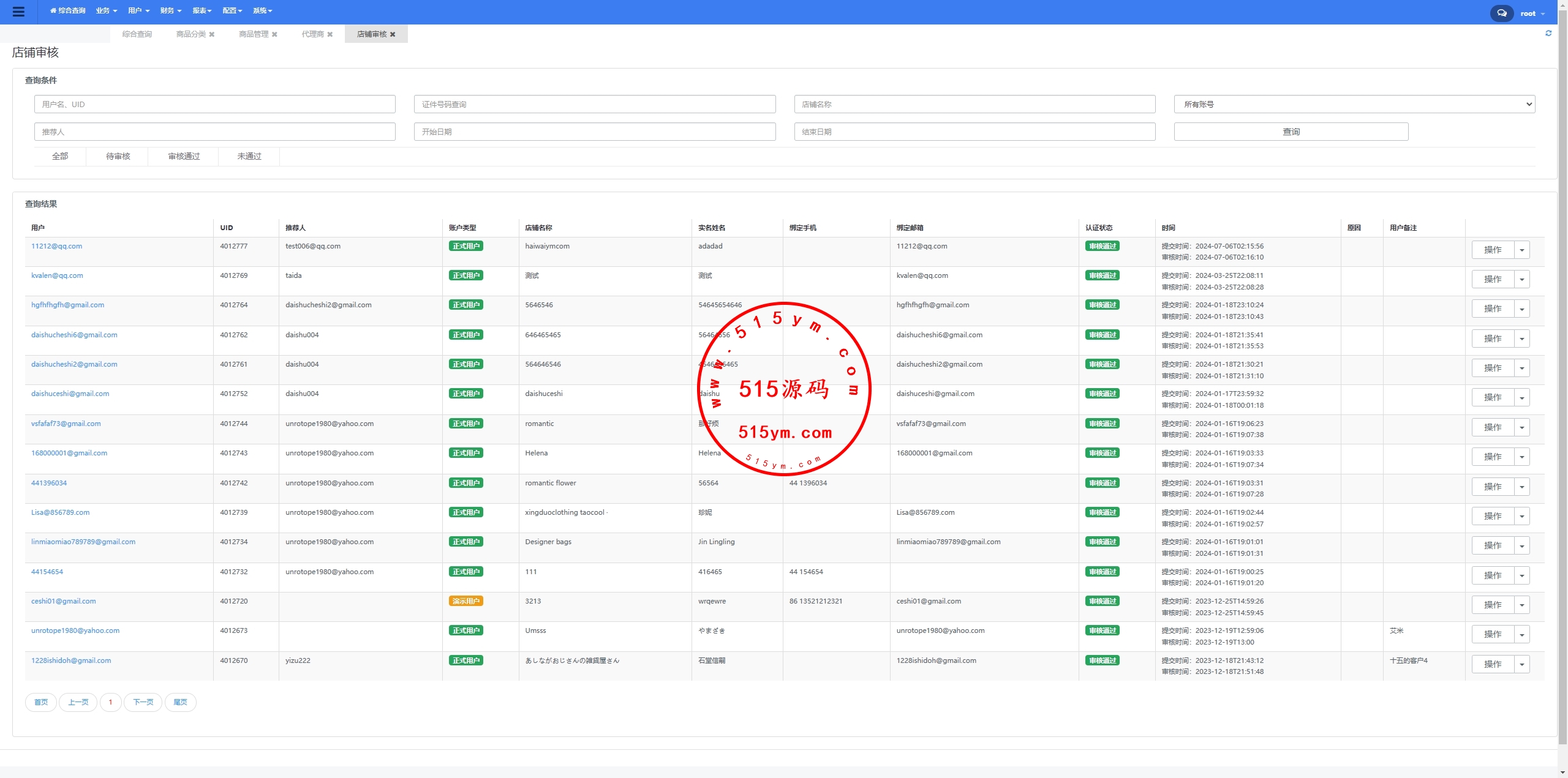Toggle the hamburger sidebar menu icon

tap(18, 12)
